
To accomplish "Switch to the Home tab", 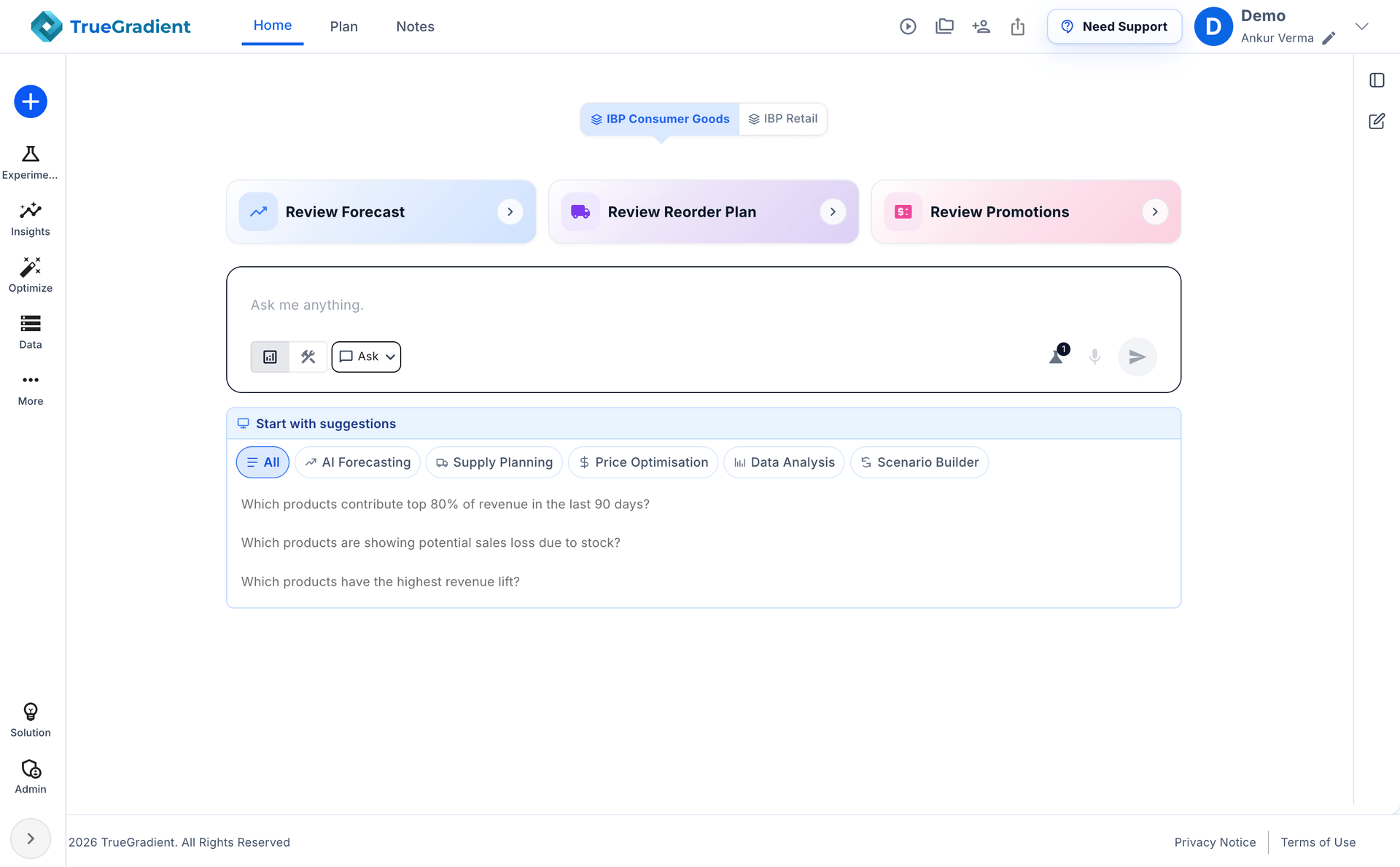I will [x=273, y=26].
